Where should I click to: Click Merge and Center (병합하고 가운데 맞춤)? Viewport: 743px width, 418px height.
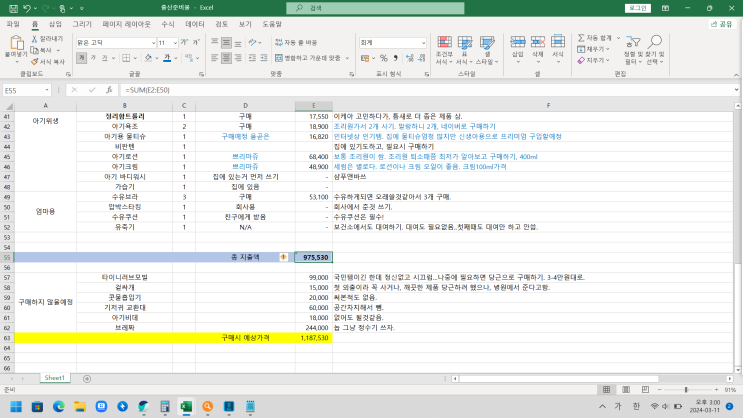[x=310, y=58]
